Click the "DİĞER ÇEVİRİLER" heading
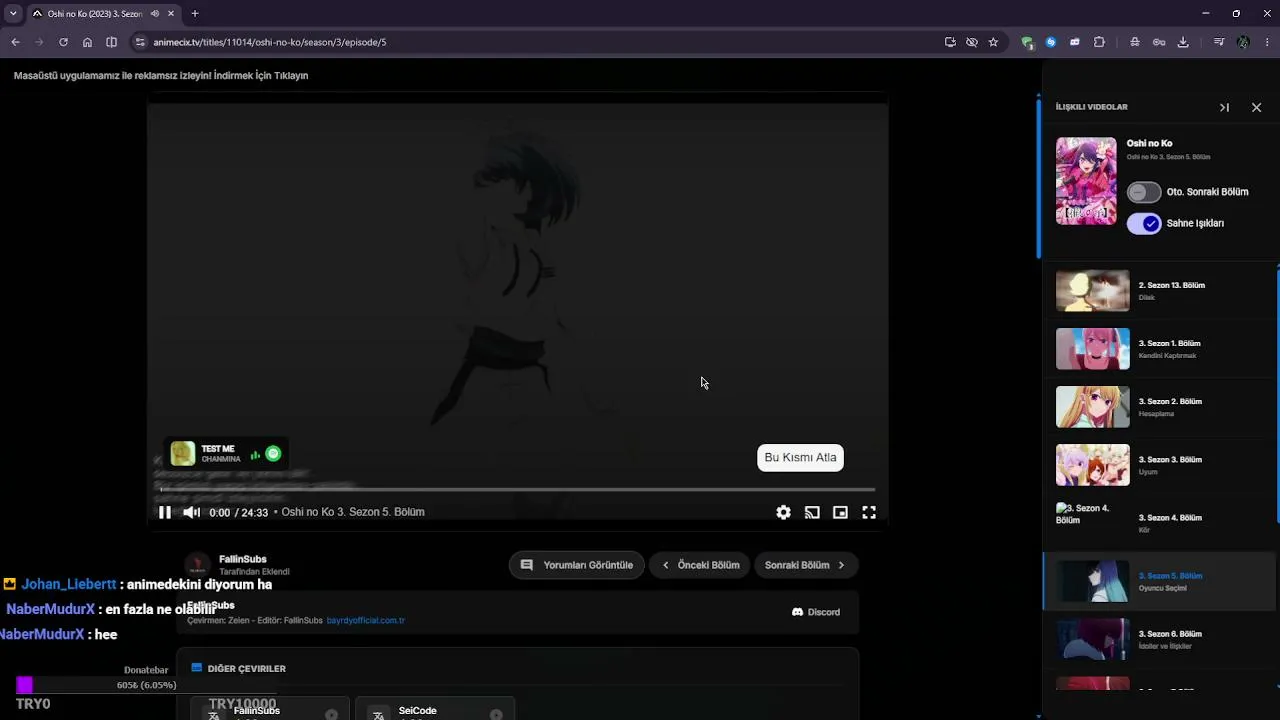This screenshot has width=1280, height=720. coord(246,668)
